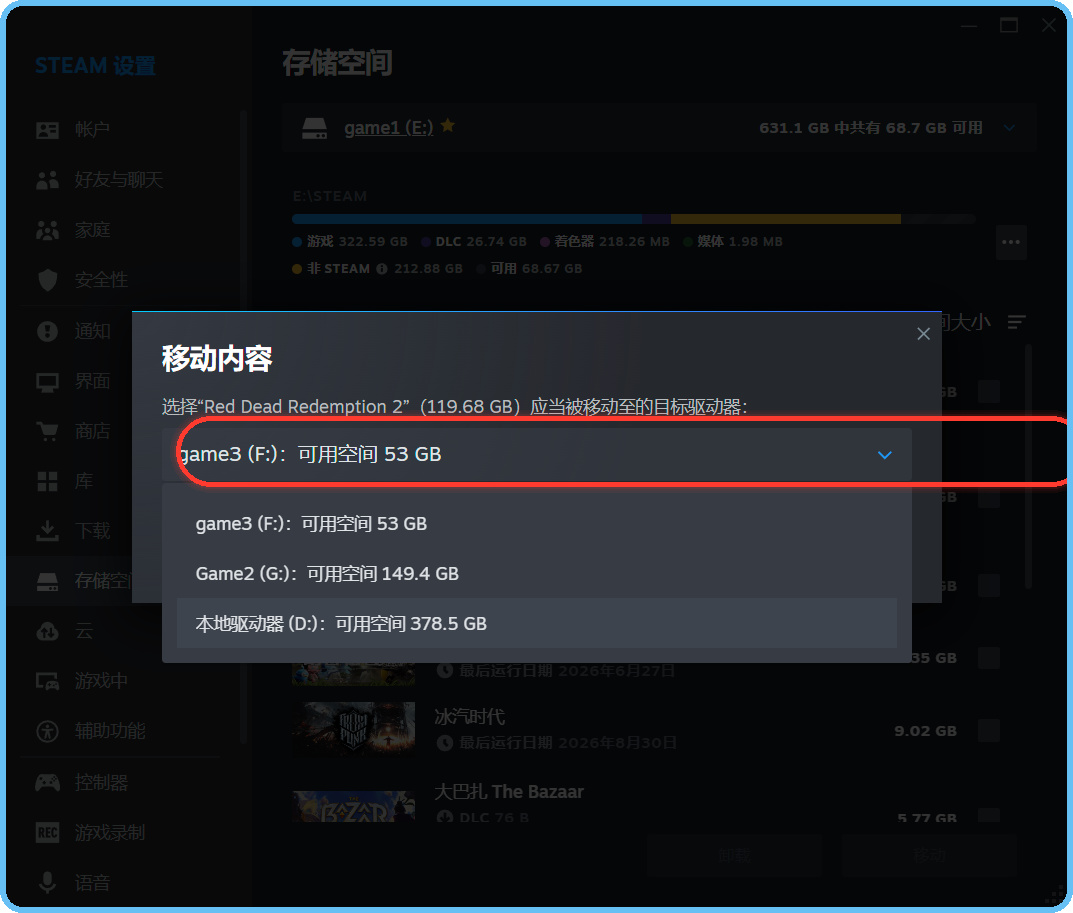This screenshot has width=1073, height=913.
Task: Tick checkbox for 大巴扎 The Bazaar row
Action: [988, 814]
